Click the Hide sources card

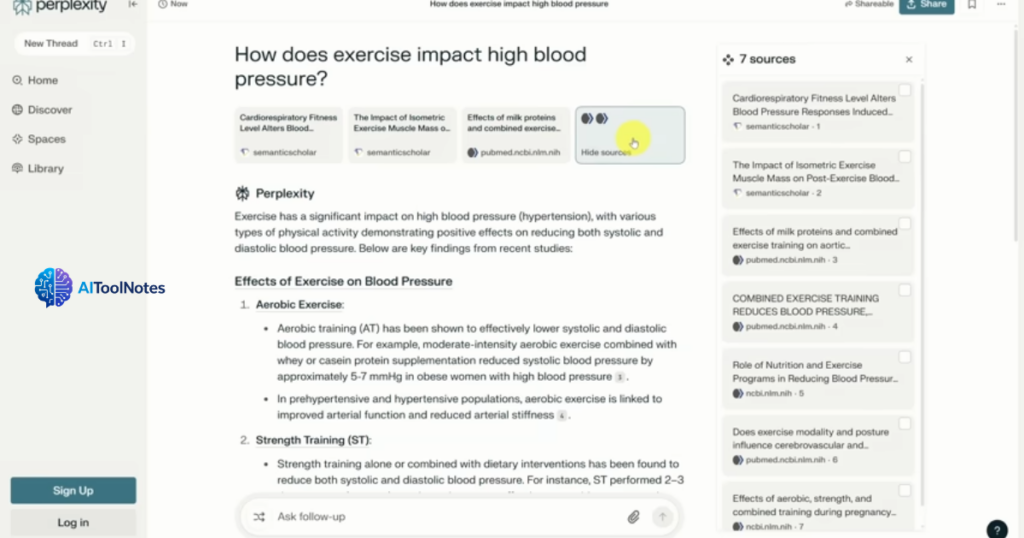[x=630, y=135]
